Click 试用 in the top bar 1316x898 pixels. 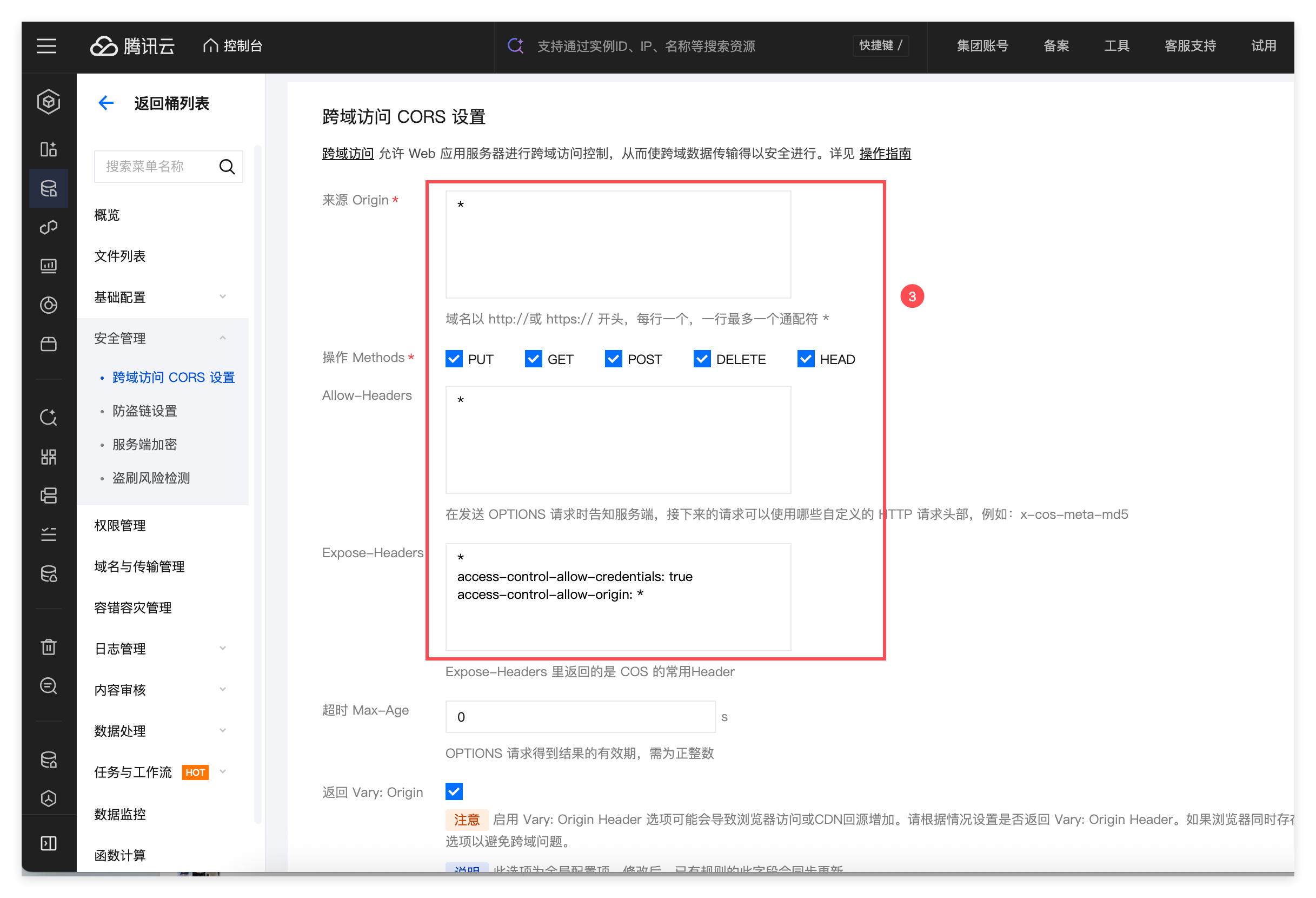point(1264,46)
